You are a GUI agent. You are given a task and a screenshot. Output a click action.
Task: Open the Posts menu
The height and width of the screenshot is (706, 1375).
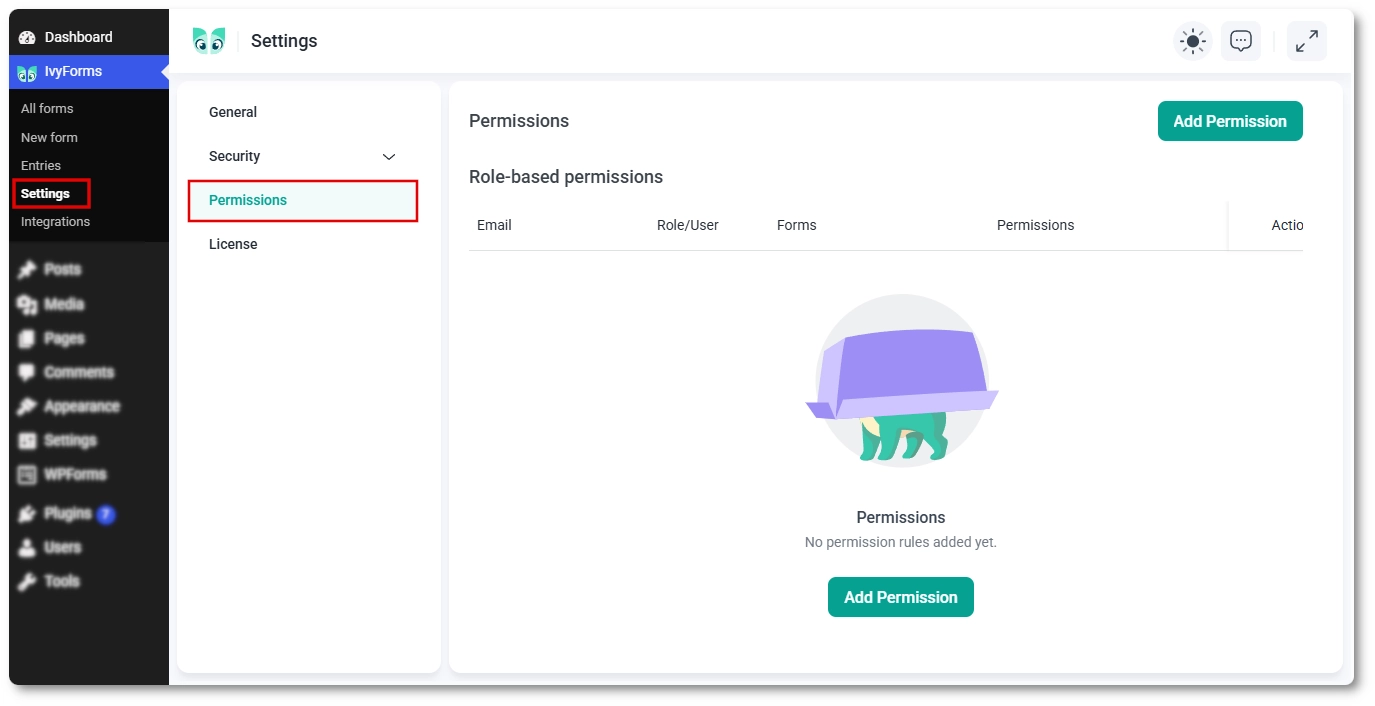click(89, 270)
